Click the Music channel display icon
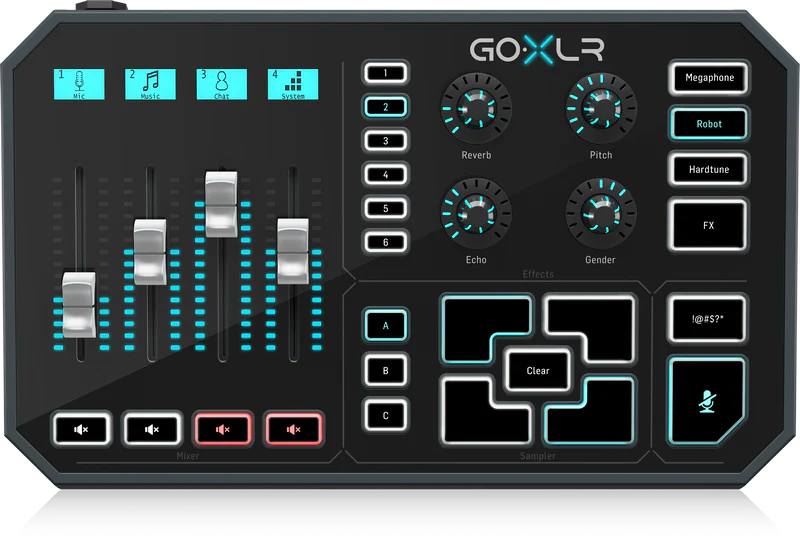 (151, 84)
